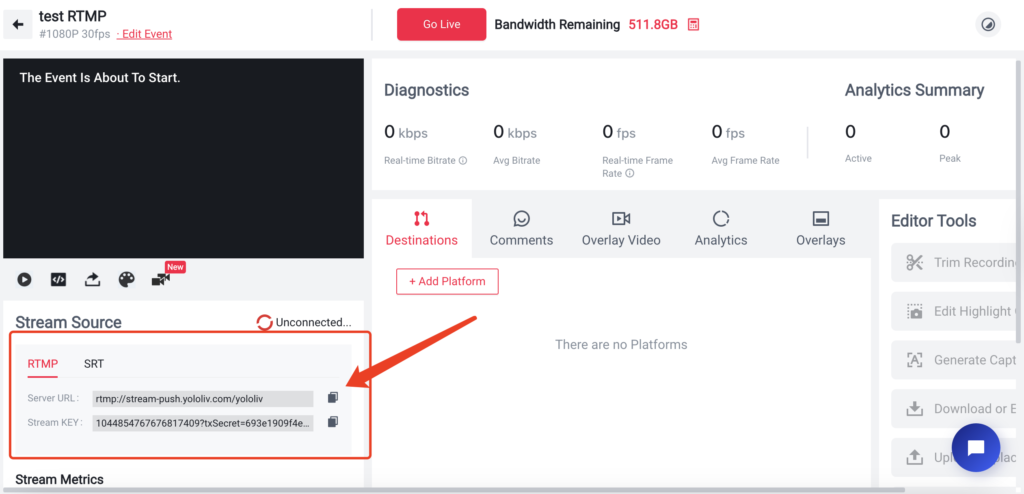Open the Analytics tab
The width and height of the screenshot is (1024, 494).
[721, 228]
